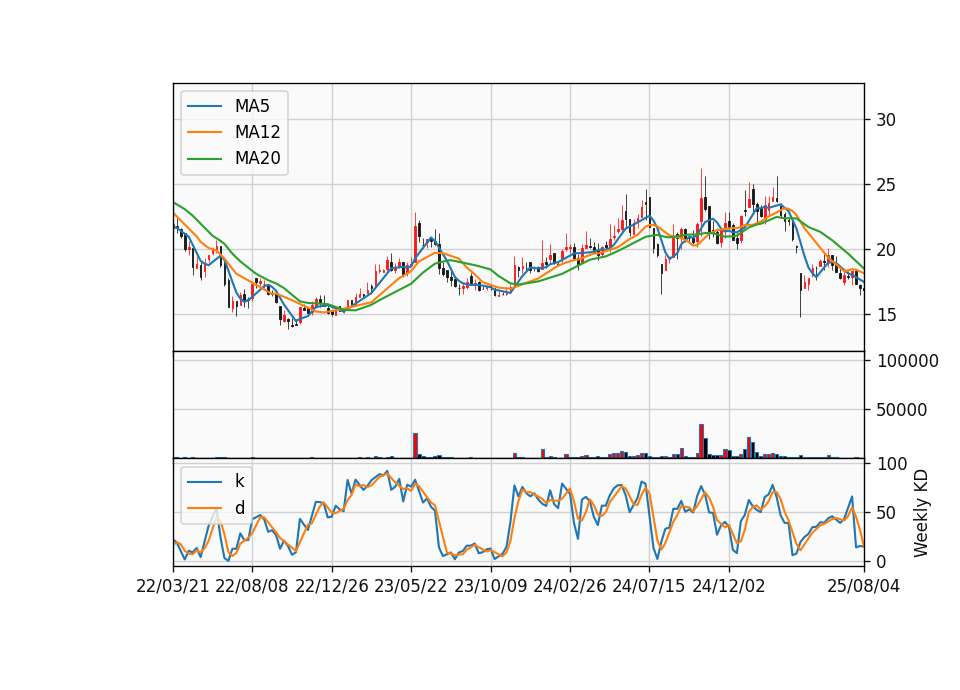Screen dimensions: 960x690
Task: Click the price axis value 25
Action: (886, 185)
